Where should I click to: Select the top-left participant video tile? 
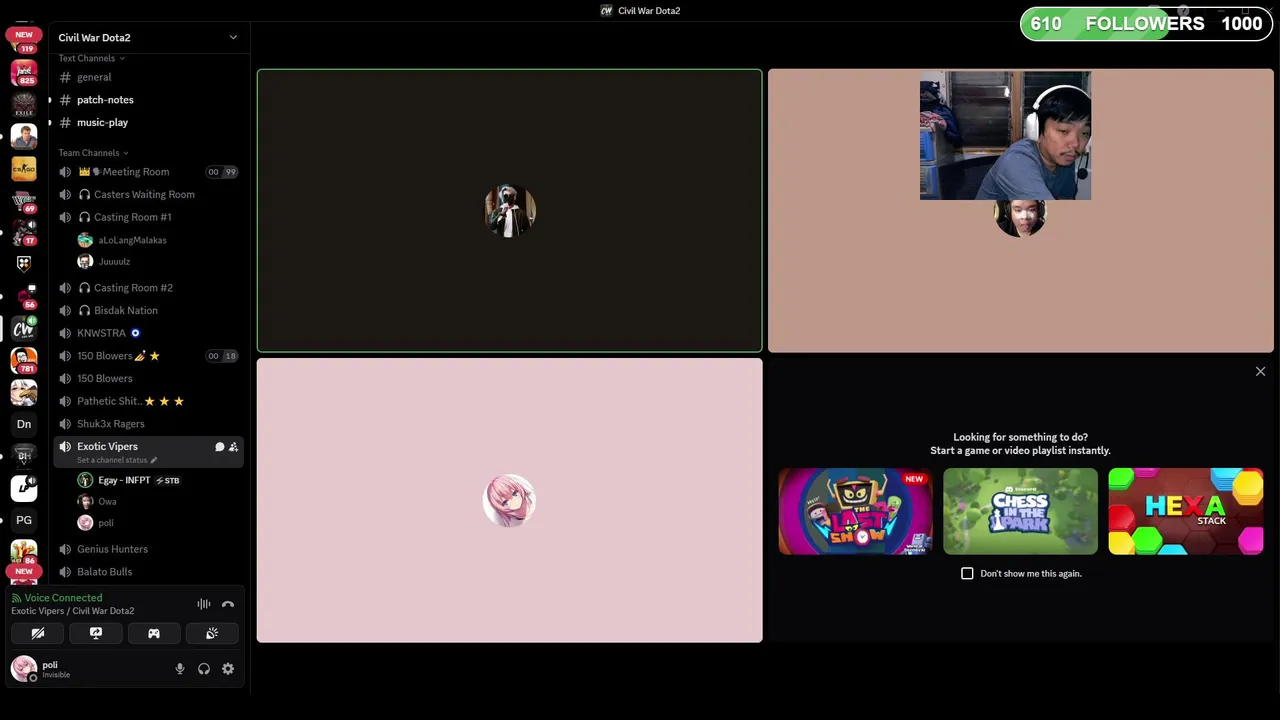(x=509, y=211)
